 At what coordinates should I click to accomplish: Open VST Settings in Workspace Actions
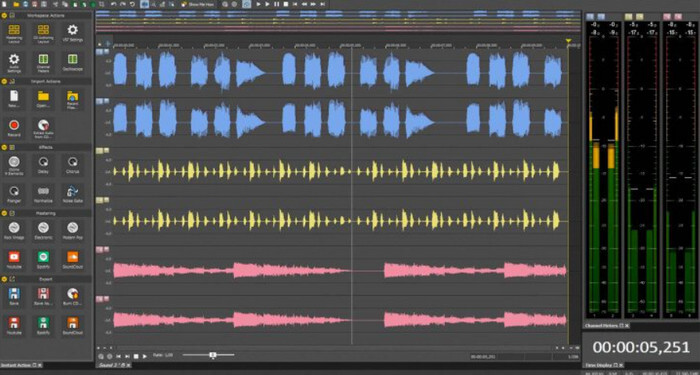[x=72, y=33]
